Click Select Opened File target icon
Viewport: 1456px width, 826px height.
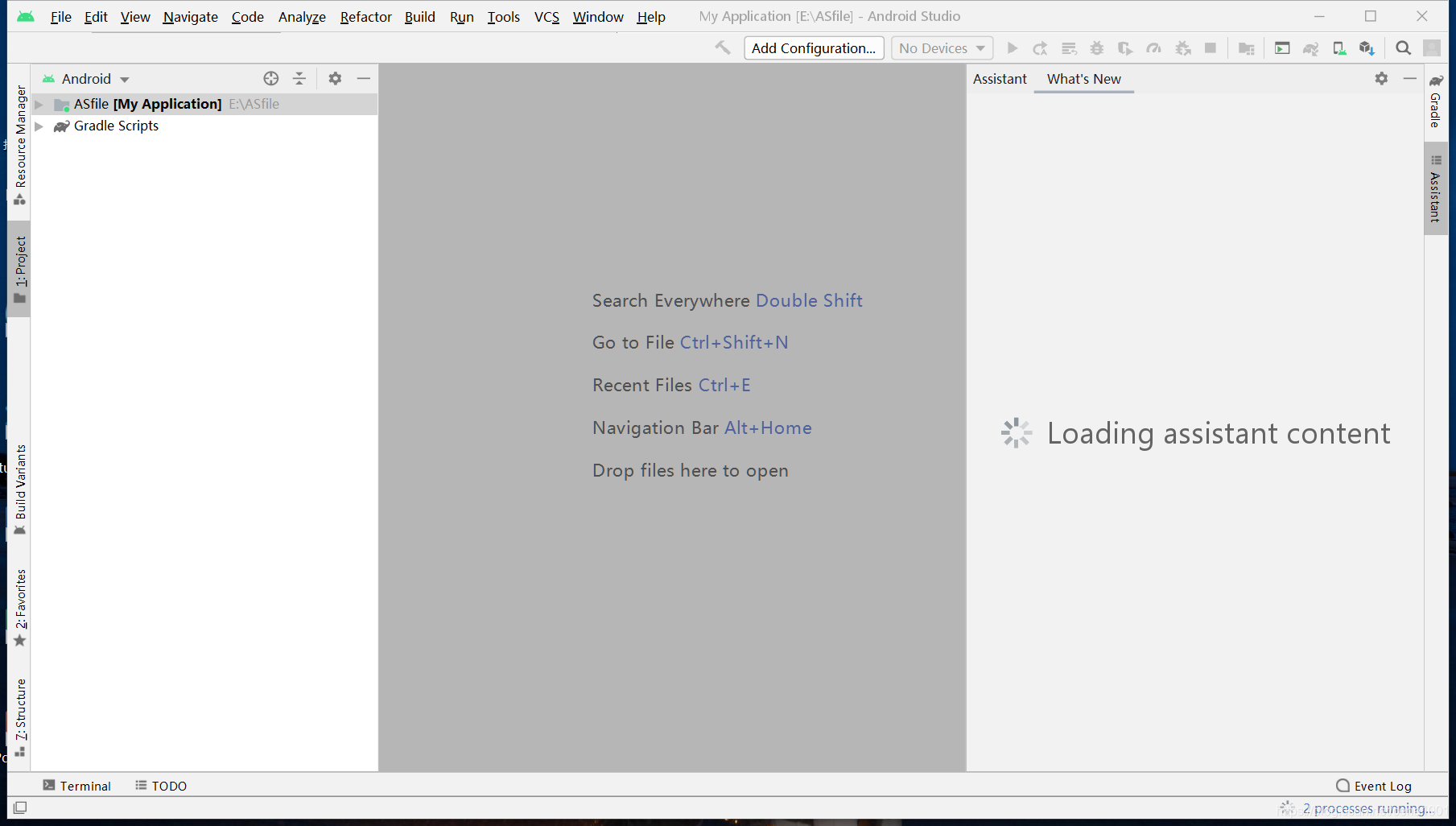click(x=271, y=78)
